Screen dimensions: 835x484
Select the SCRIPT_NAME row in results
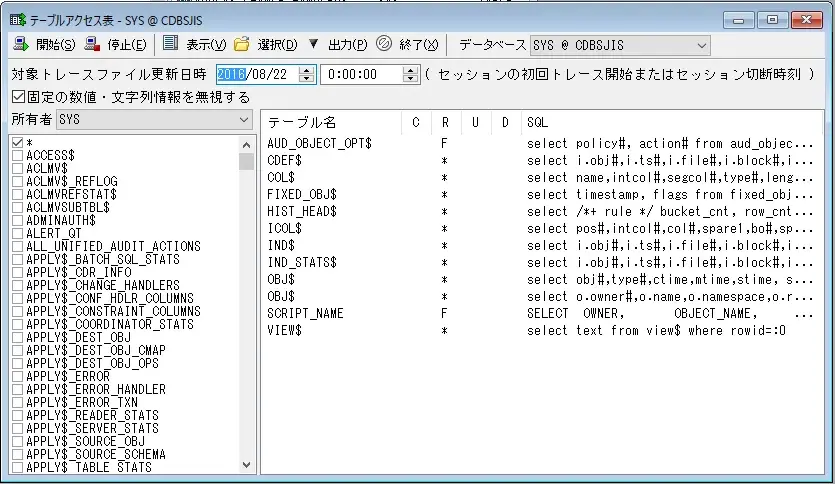[x=306, y=313]
